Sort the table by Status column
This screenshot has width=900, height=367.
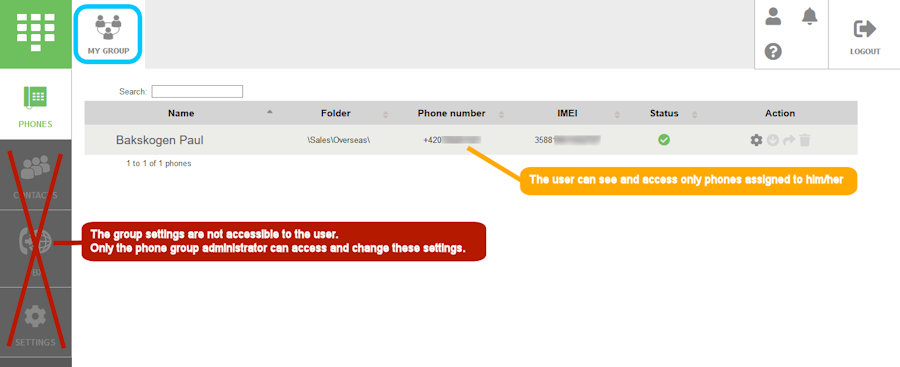click(664, 113)
